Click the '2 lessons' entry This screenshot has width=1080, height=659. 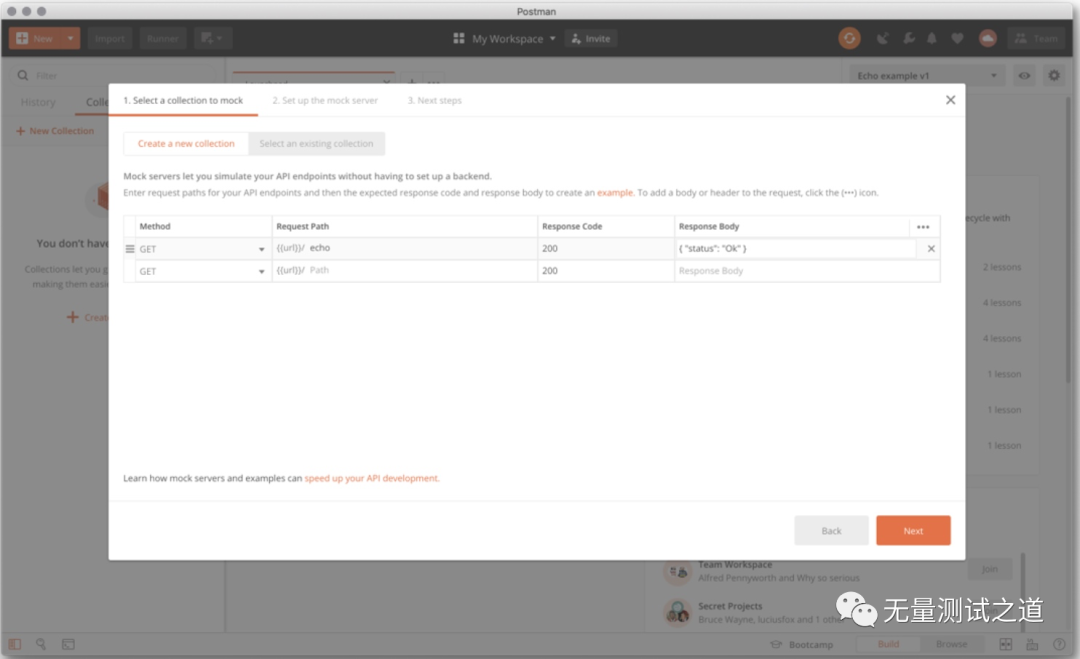coord(1001,267)
